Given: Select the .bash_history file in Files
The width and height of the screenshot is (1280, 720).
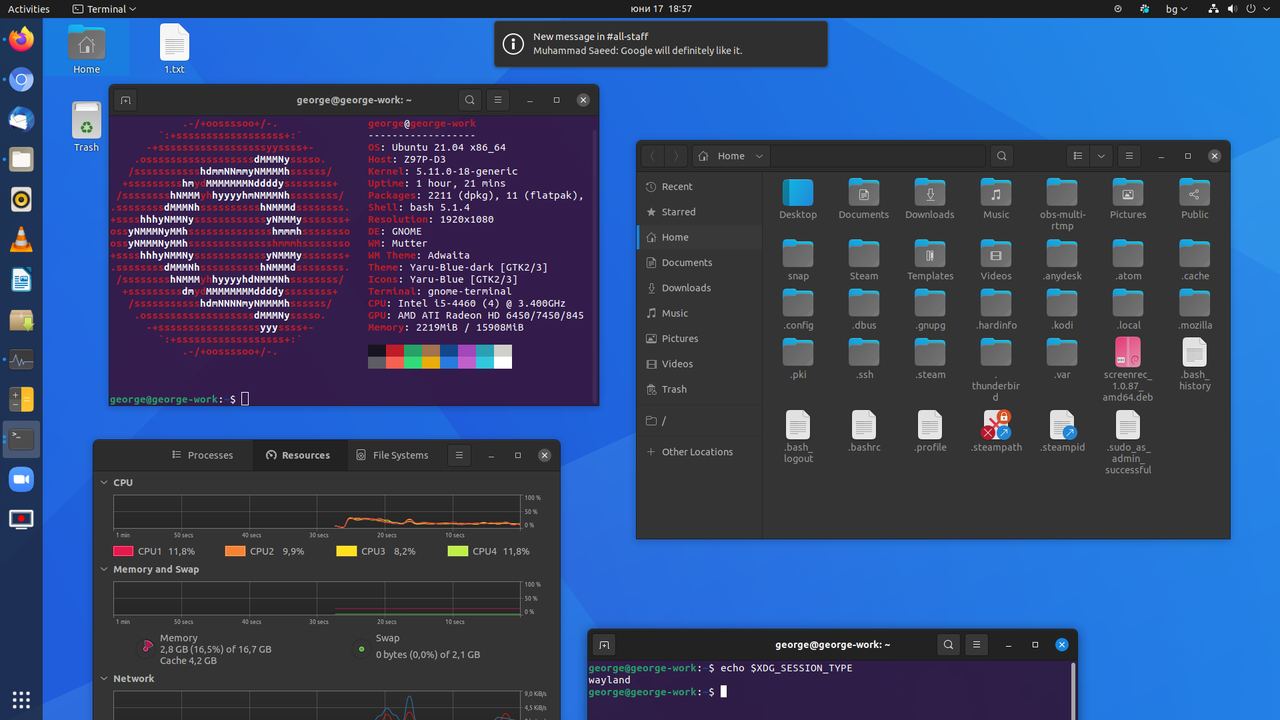Looking at the screenshot, I should tap(1194, 364).
